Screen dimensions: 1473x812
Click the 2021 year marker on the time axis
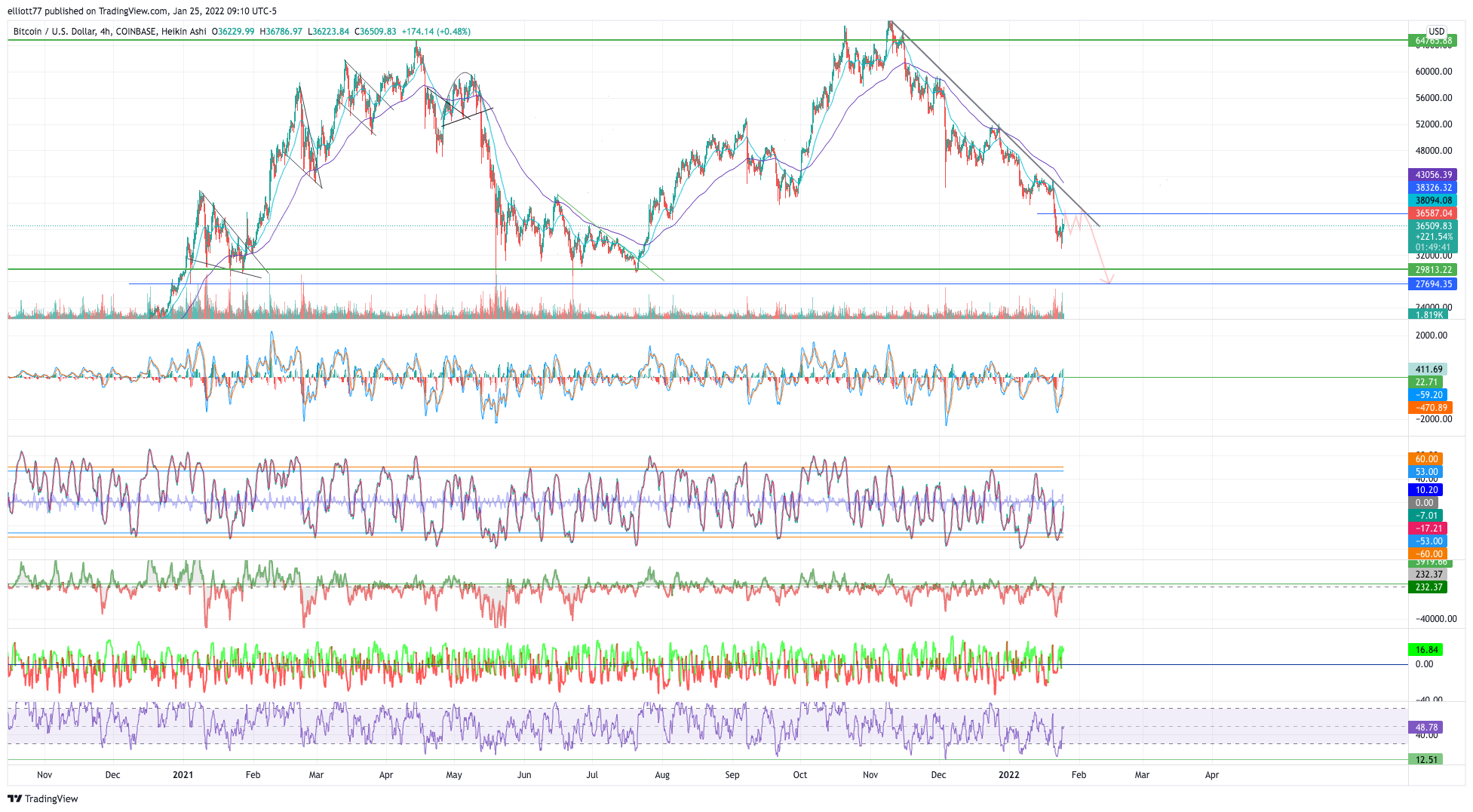(183, 775)
